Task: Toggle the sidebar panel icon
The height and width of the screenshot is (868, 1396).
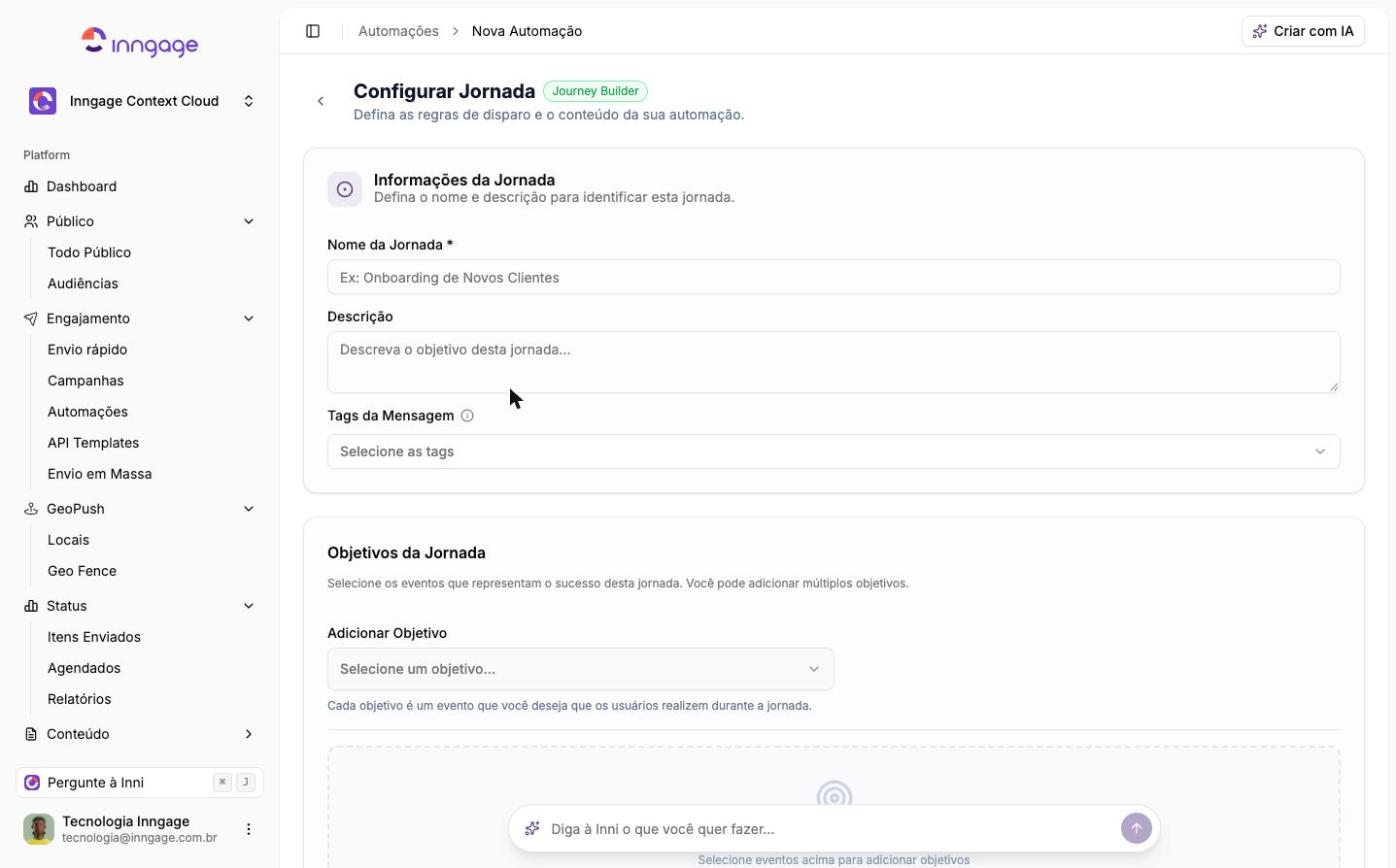Action: point(313,31)
